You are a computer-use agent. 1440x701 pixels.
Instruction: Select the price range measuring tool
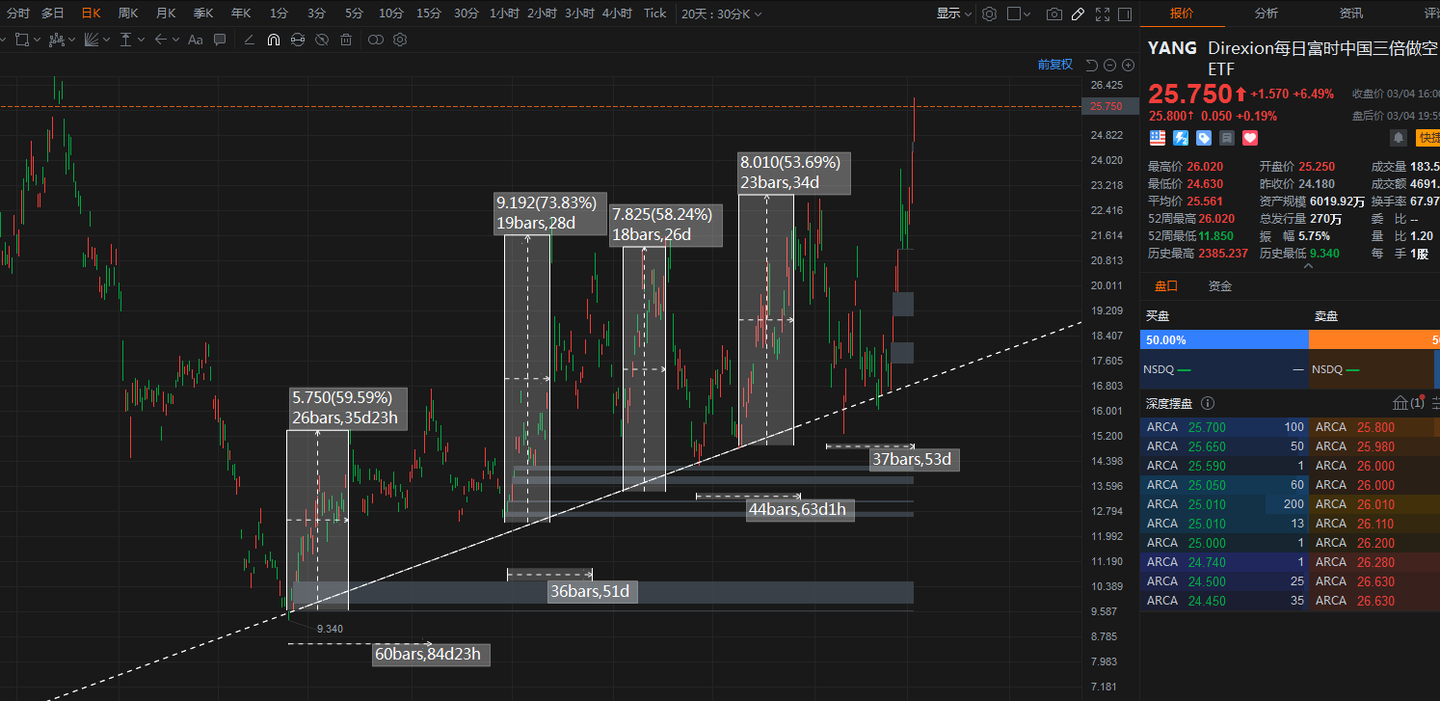click(125, 40)
